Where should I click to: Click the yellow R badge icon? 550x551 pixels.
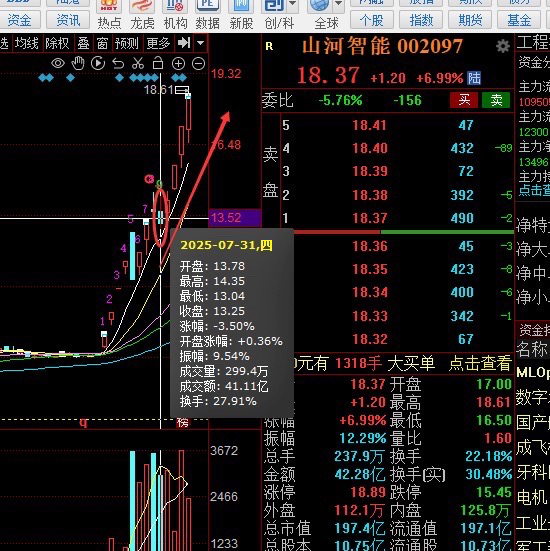tap(269, 46)
